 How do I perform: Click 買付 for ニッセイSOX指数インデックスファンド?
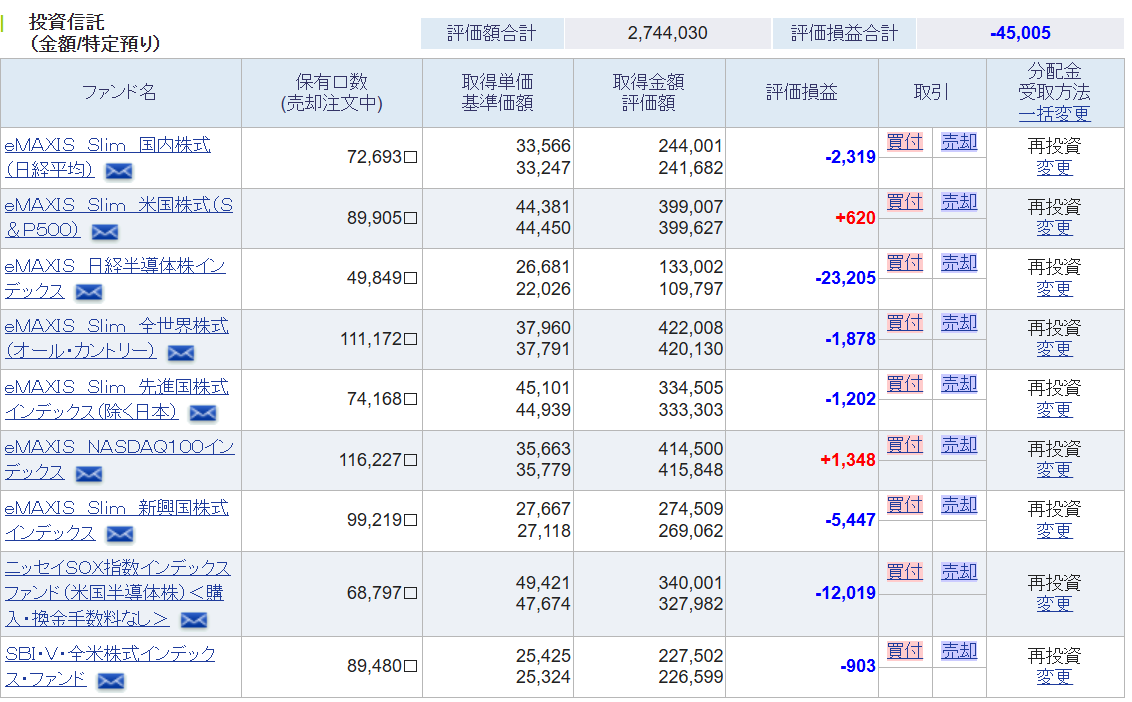(905, 572)
